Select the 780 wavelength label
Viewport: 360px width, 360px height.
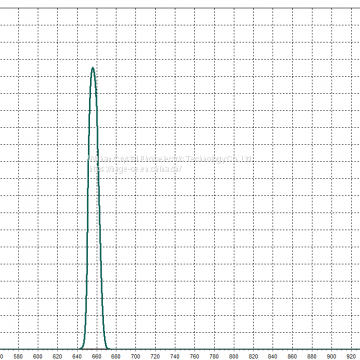214,356
